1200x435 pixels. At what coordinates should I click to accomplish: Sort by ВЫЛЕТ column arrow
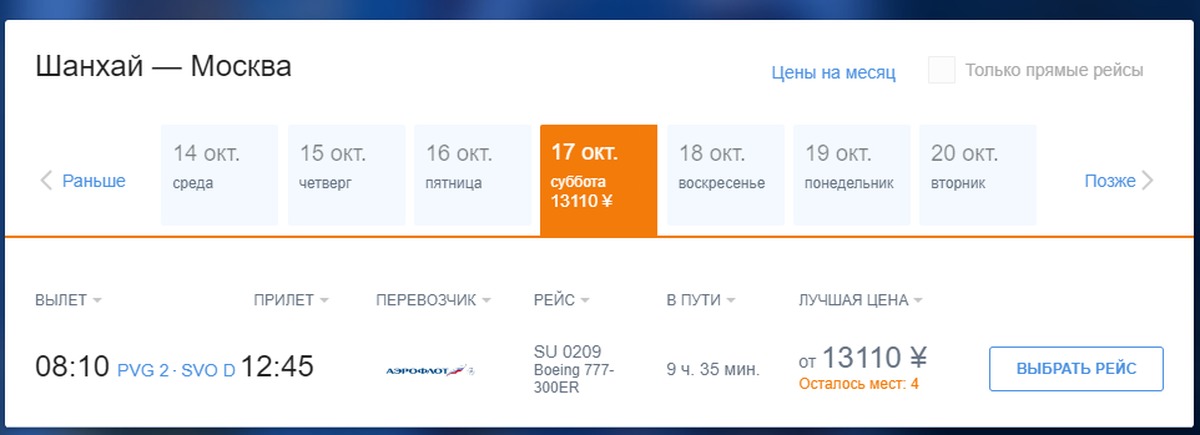(x=97, y=300)
